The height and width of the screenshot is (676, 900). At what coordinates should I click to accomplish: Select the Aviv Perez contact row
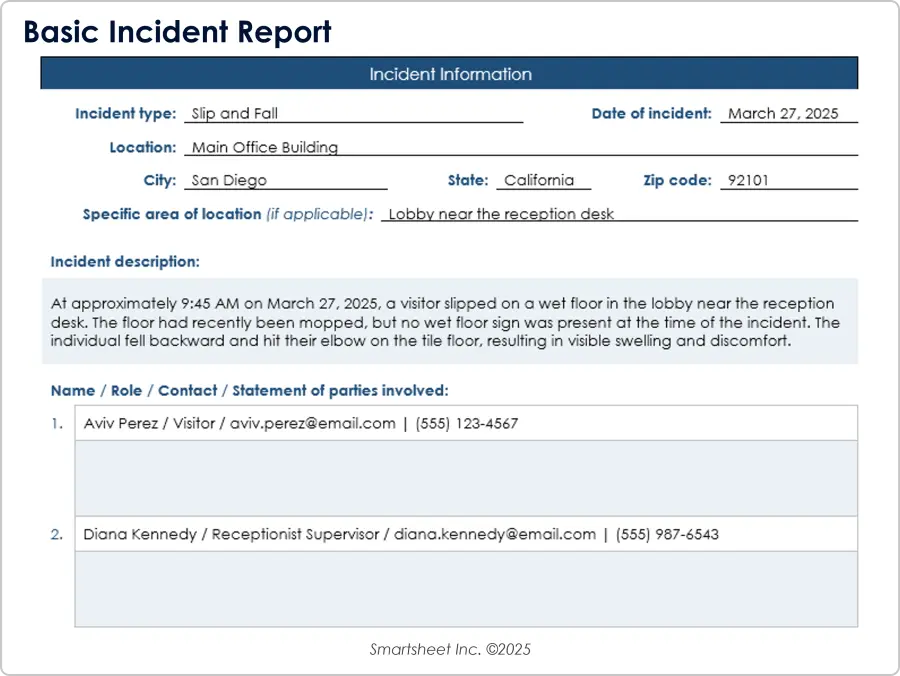465,423
